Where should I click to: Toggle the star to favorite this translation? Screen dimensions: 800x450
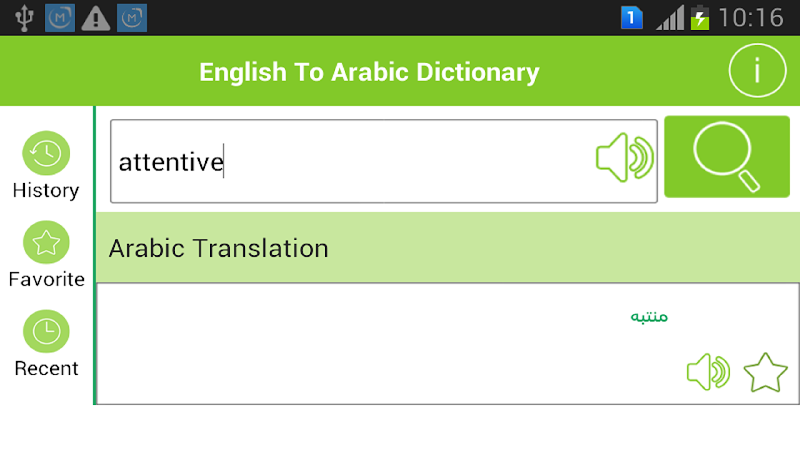click(766, 373)
